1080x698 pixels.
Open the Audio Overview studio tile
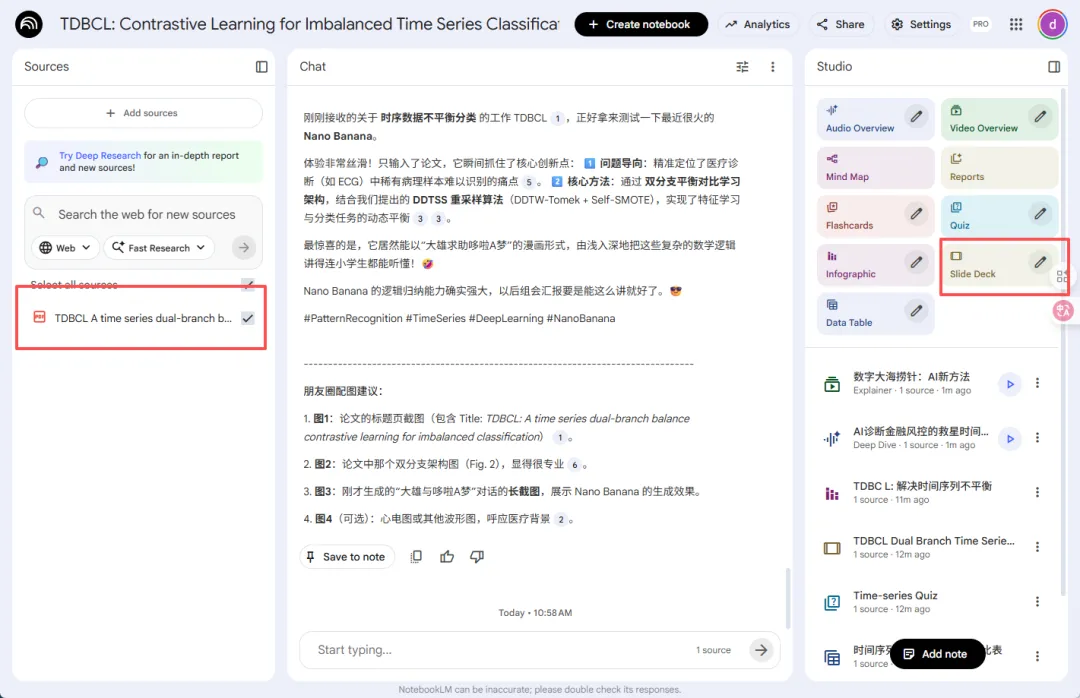click(875, 119)
